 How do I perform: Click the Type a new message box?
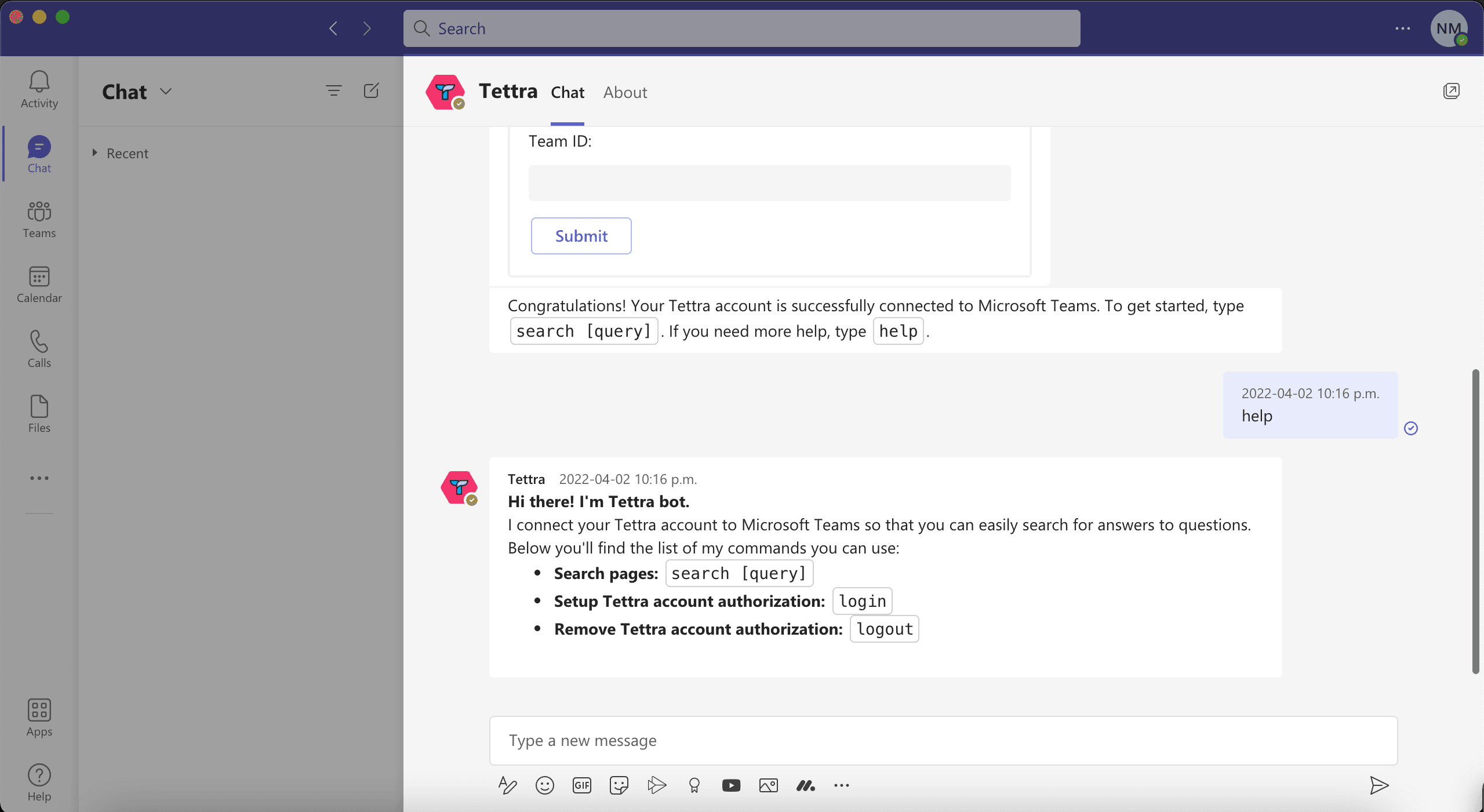point(943,740)
